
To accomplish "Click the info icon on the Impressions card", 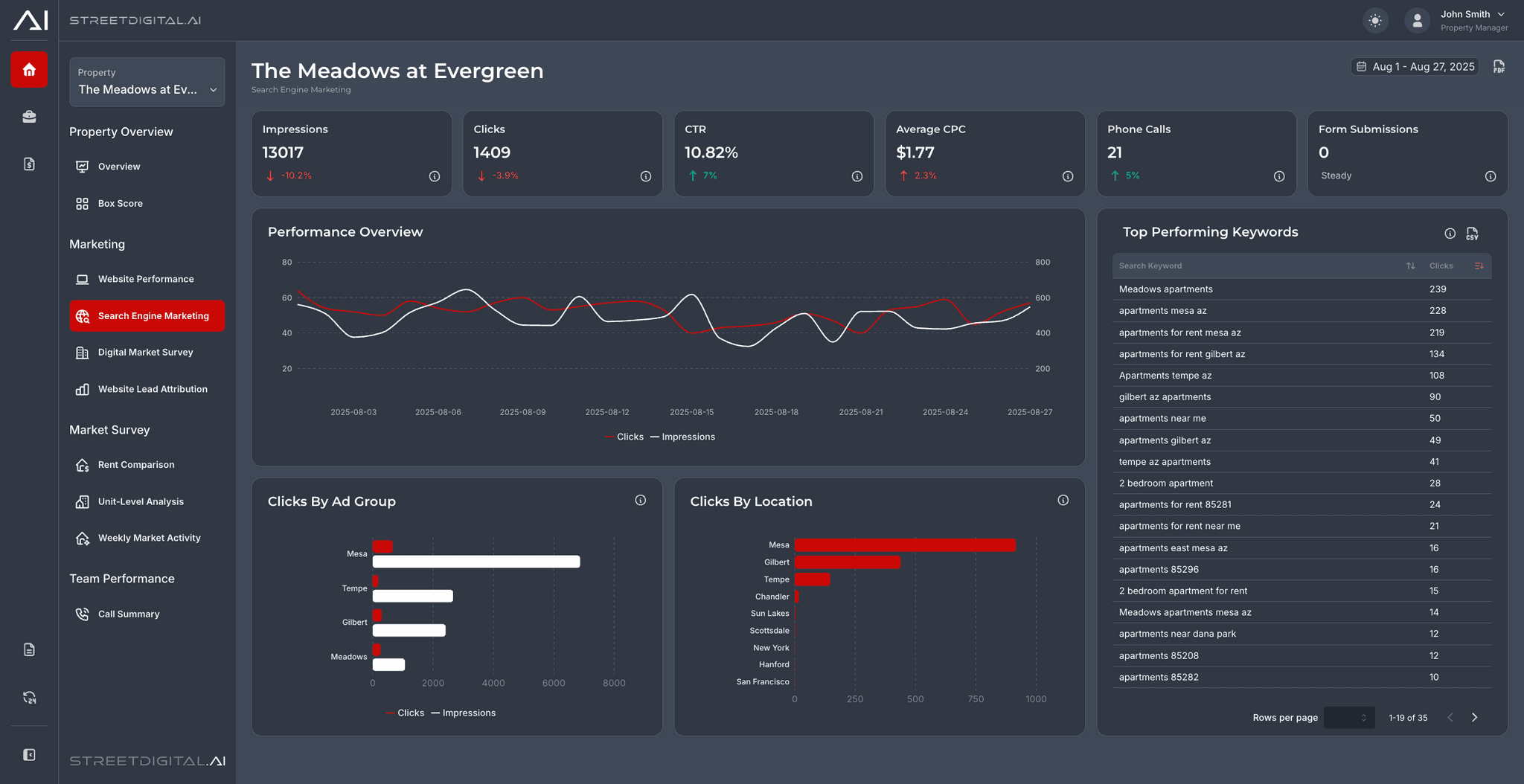I will tap(434, 176).
